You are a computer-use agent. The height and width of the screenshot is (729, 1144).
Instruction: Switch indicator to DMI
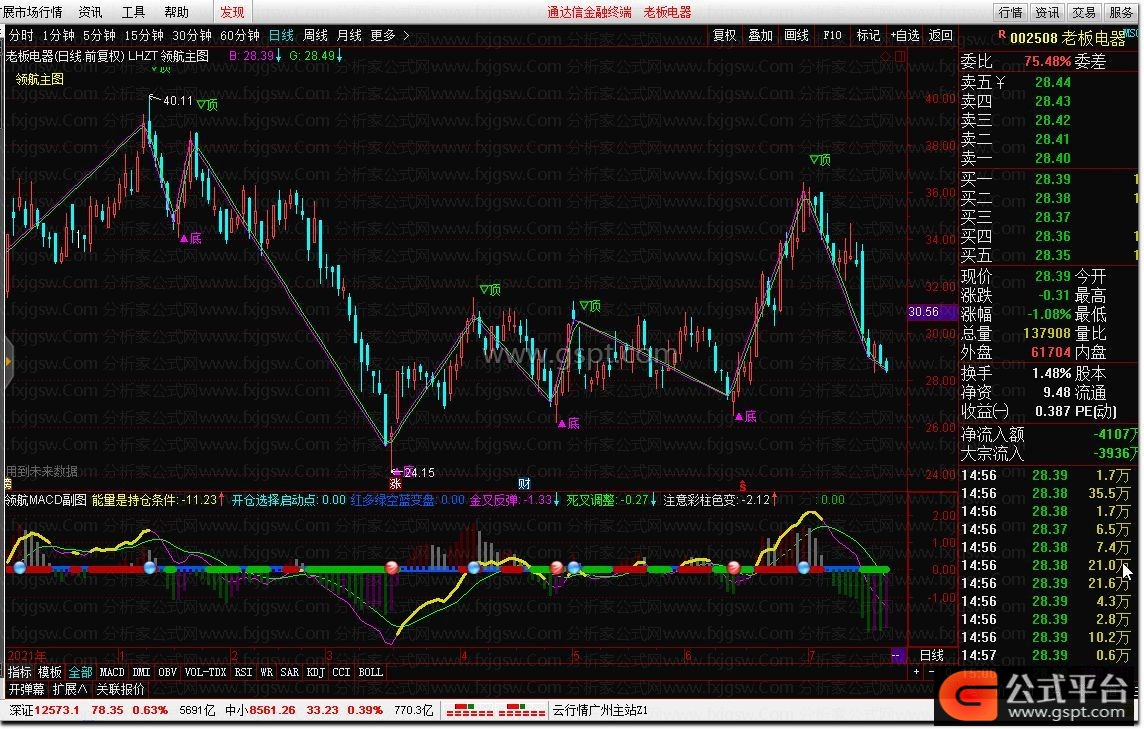tap(142, 672)
